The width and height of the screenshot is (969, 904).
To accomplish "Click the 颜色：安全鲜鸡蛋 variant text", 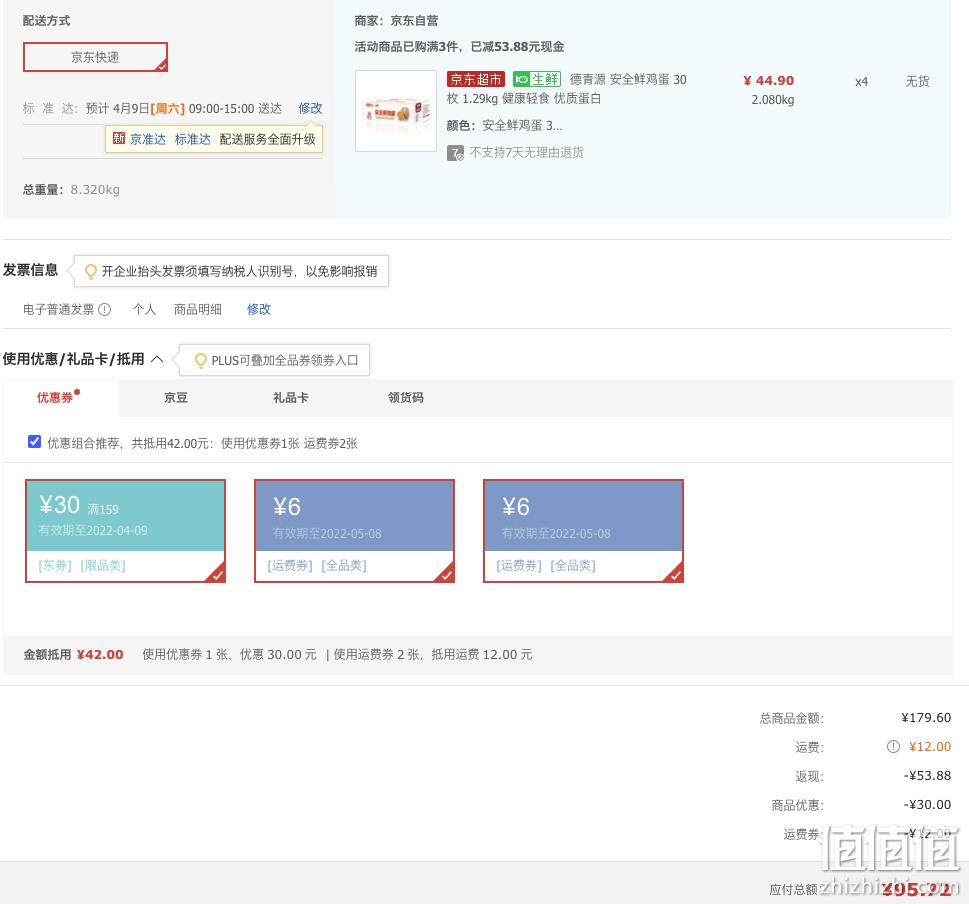I will tap(504, 125).
